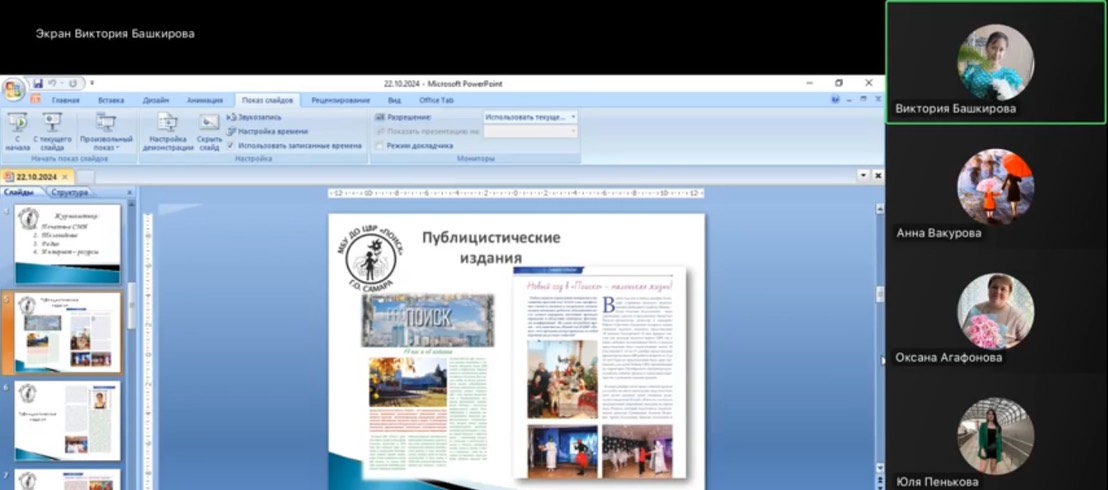Click the editor scrollbar up arrow

click(x=880, y=209)
